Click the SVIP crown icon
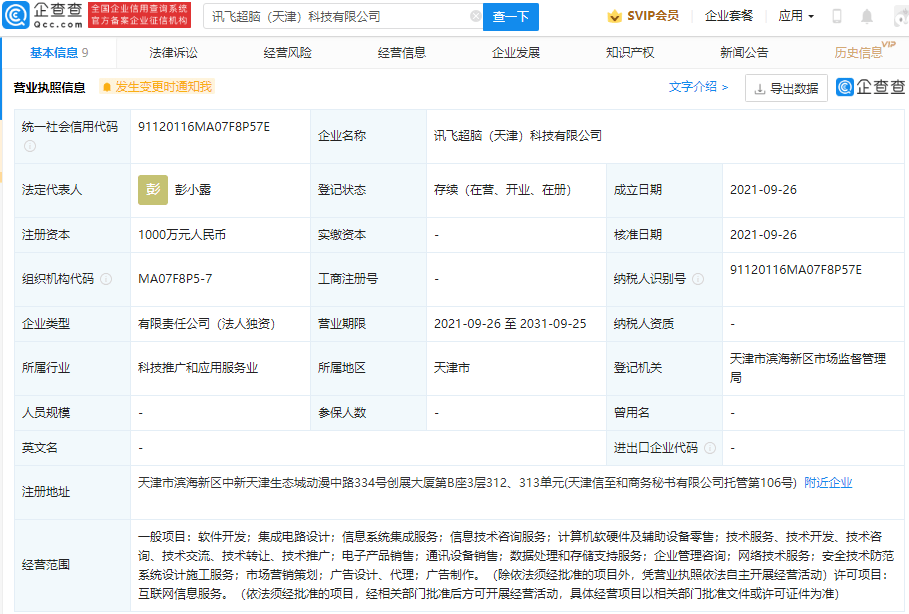Screen dimensions: 909x614 pyautogui.click(x=614, y=16)
